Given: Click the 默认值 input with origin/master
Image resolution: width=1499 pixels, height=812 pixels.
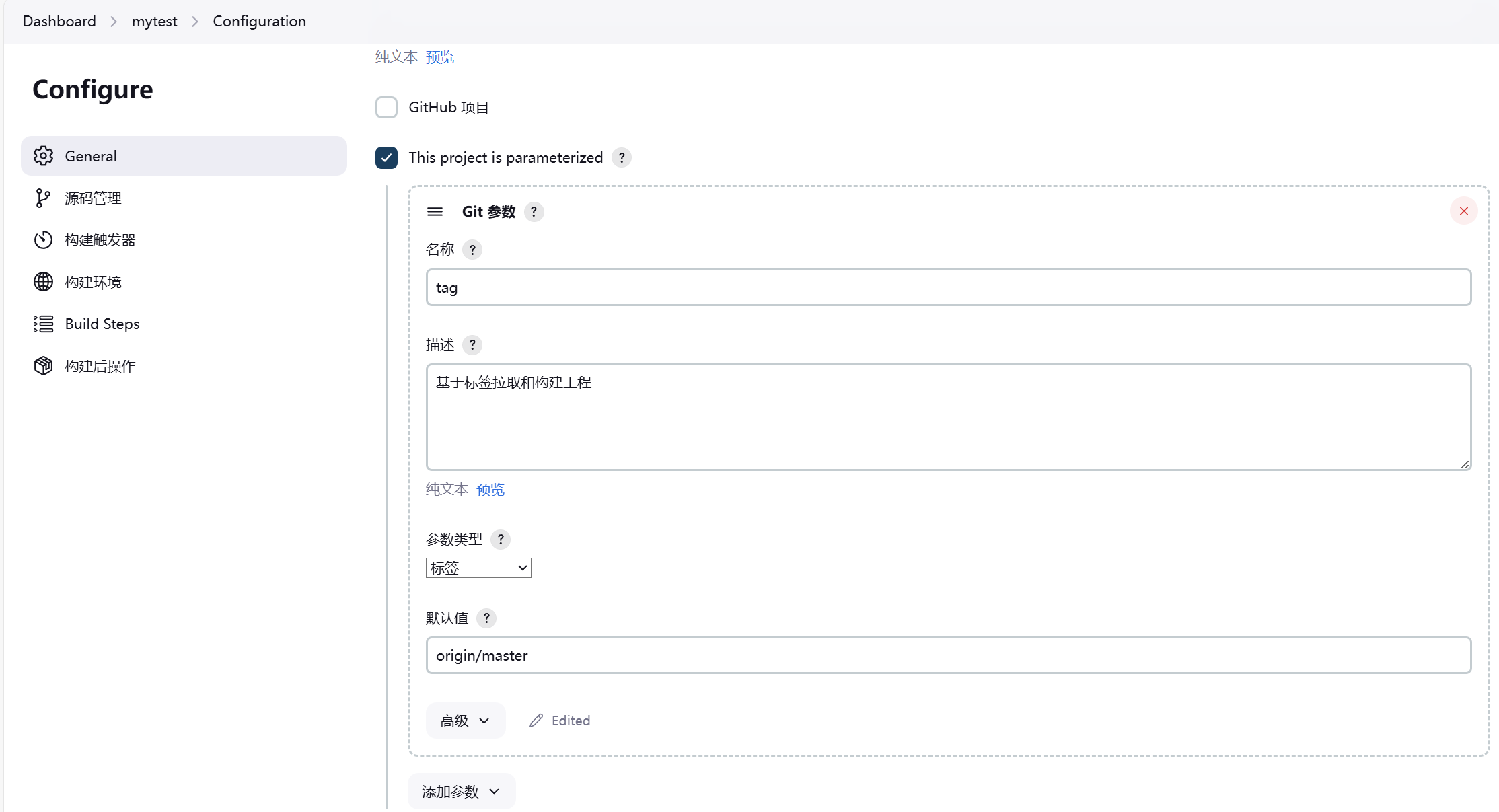Looking at the screenshot, I should click(949, 655).
